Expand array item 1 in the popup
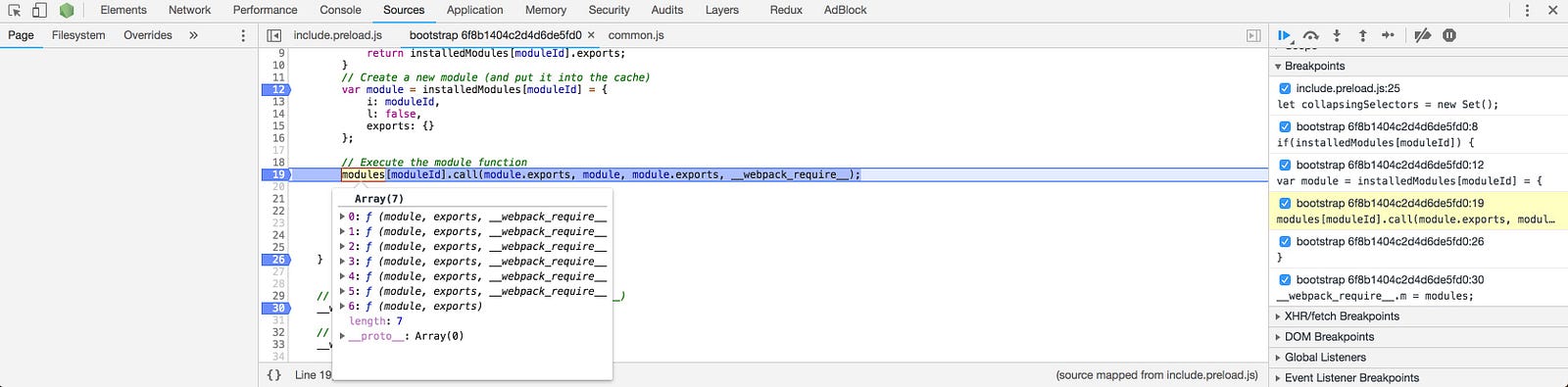This screenshot has width=1568, height=387. click(x=342, y=232)
